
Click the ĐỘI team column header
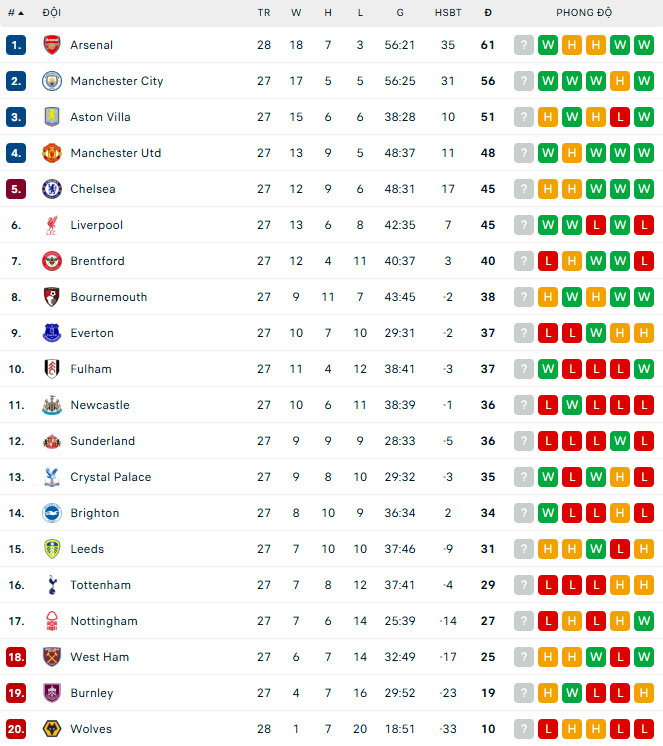pos(52,13)
